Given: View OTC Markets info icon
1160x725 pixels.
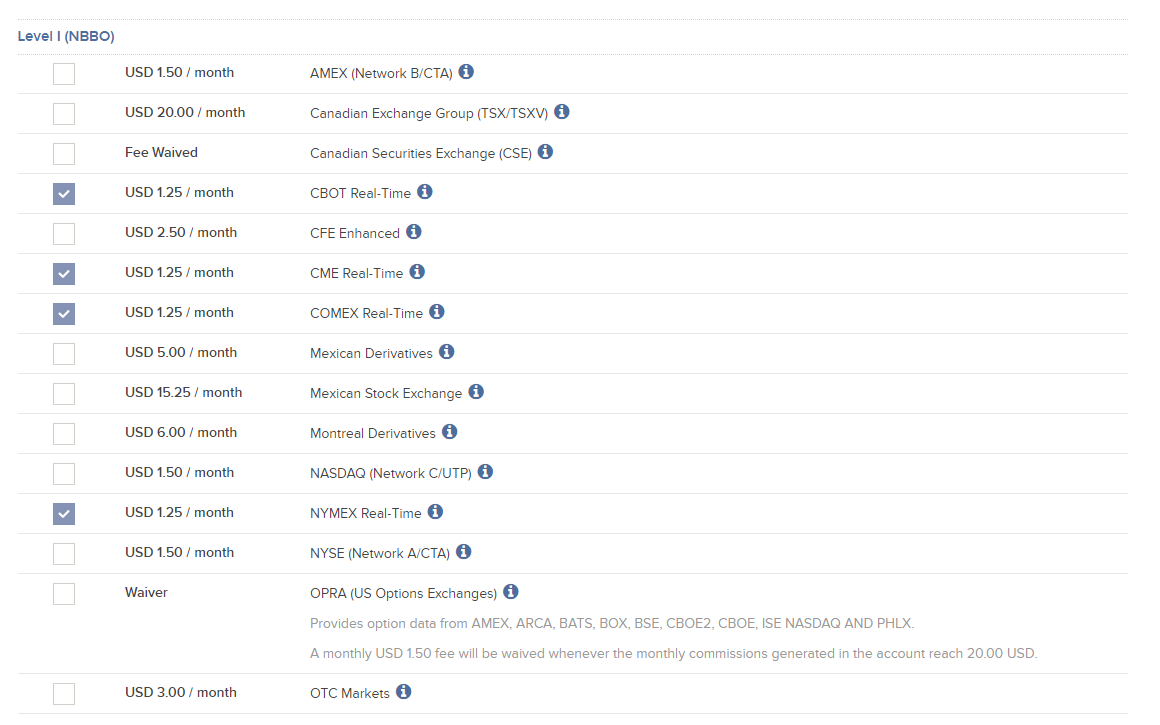Looking at the screenshot, I should 404,691.
